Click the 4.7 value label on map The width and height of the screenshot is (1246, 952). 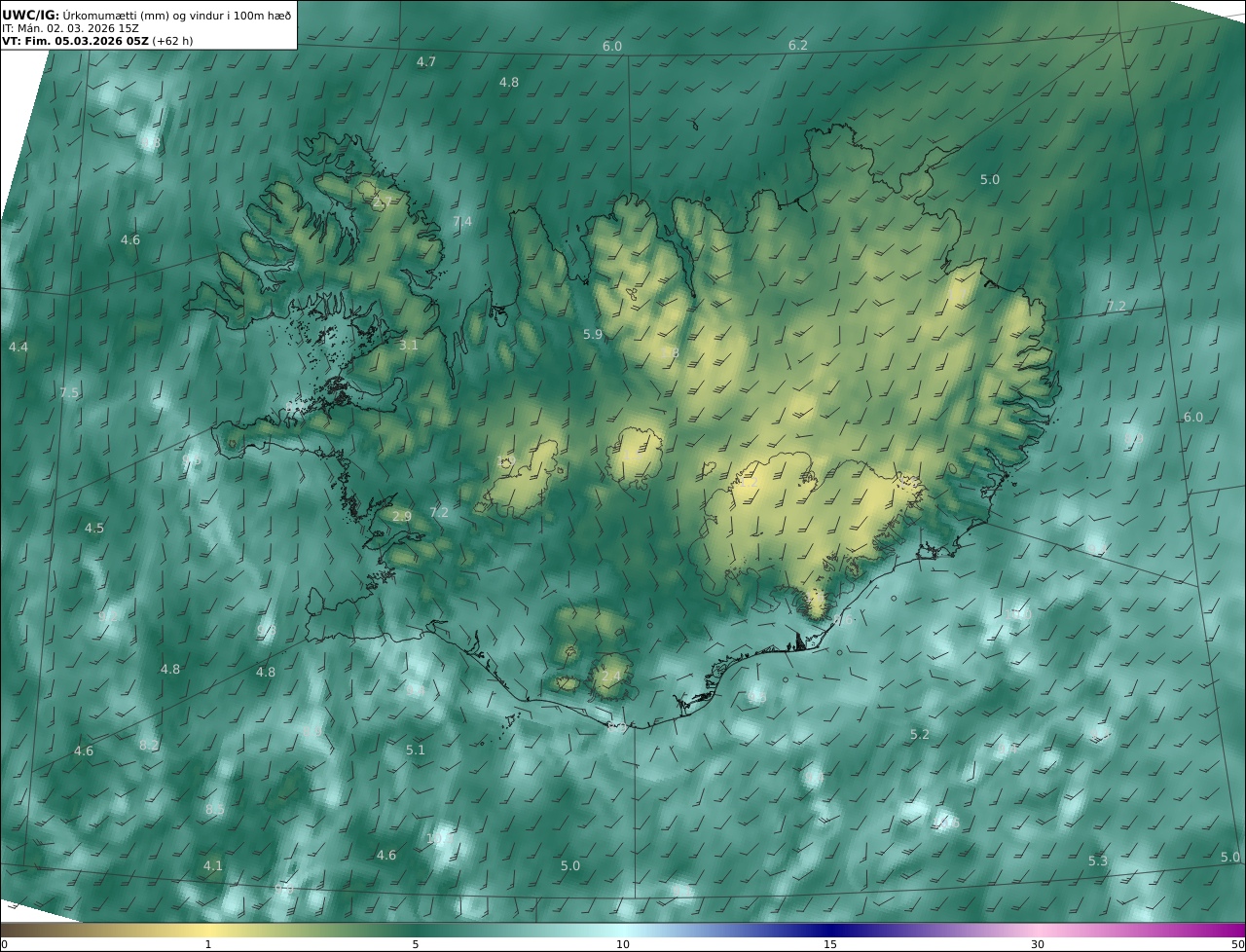coord(426,62)
